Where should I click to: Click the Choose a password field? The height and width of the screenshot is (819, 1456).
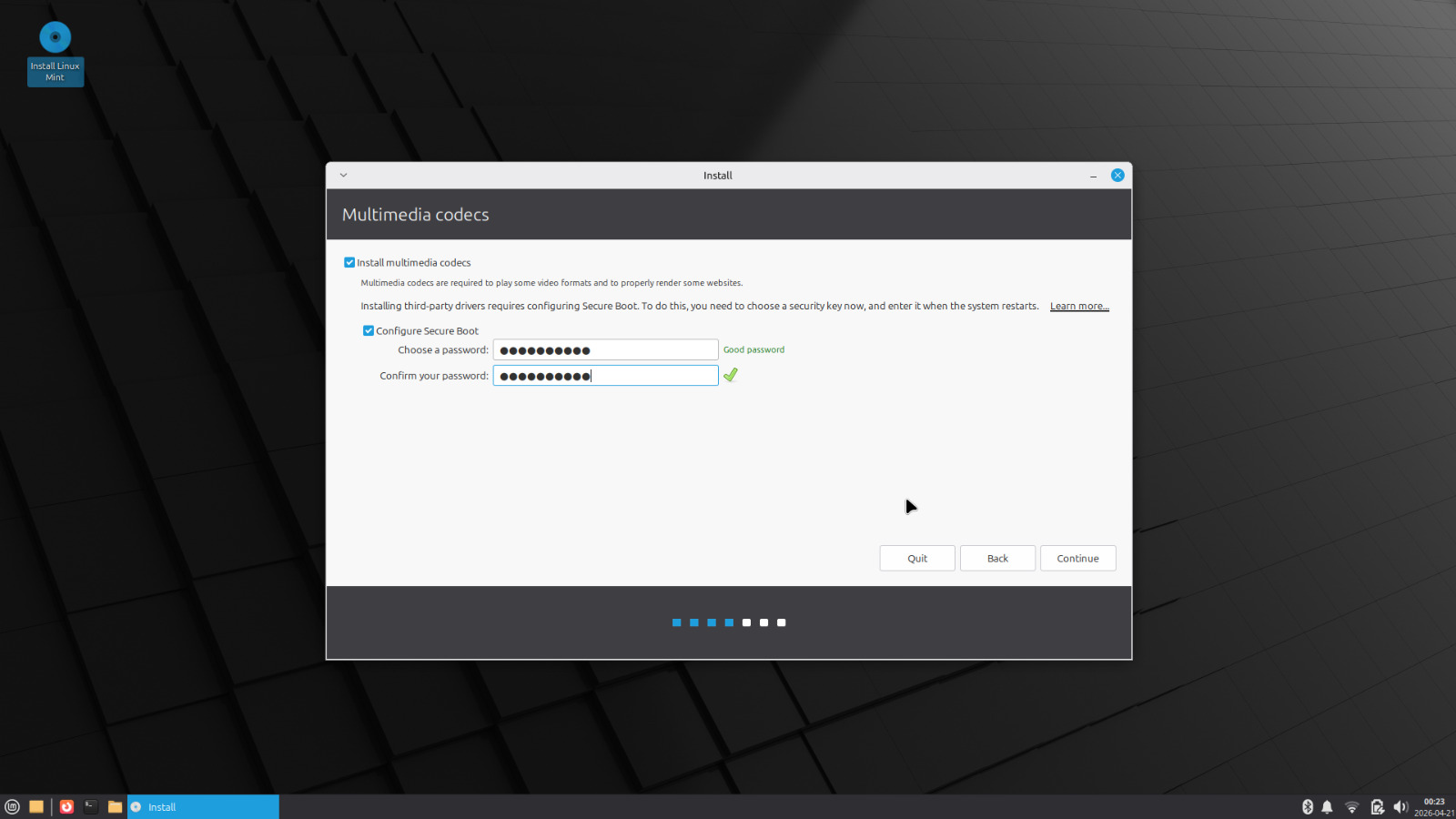(x=605, y=350)
